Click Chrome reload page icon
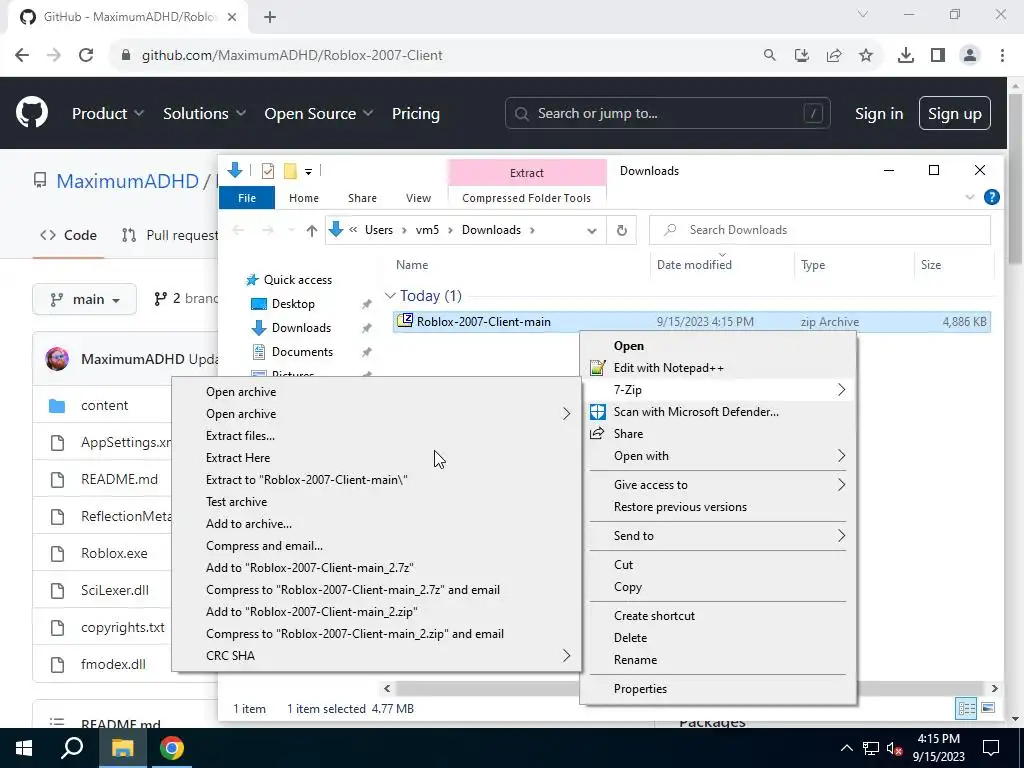1024x768 pixels. coord(86,56)
